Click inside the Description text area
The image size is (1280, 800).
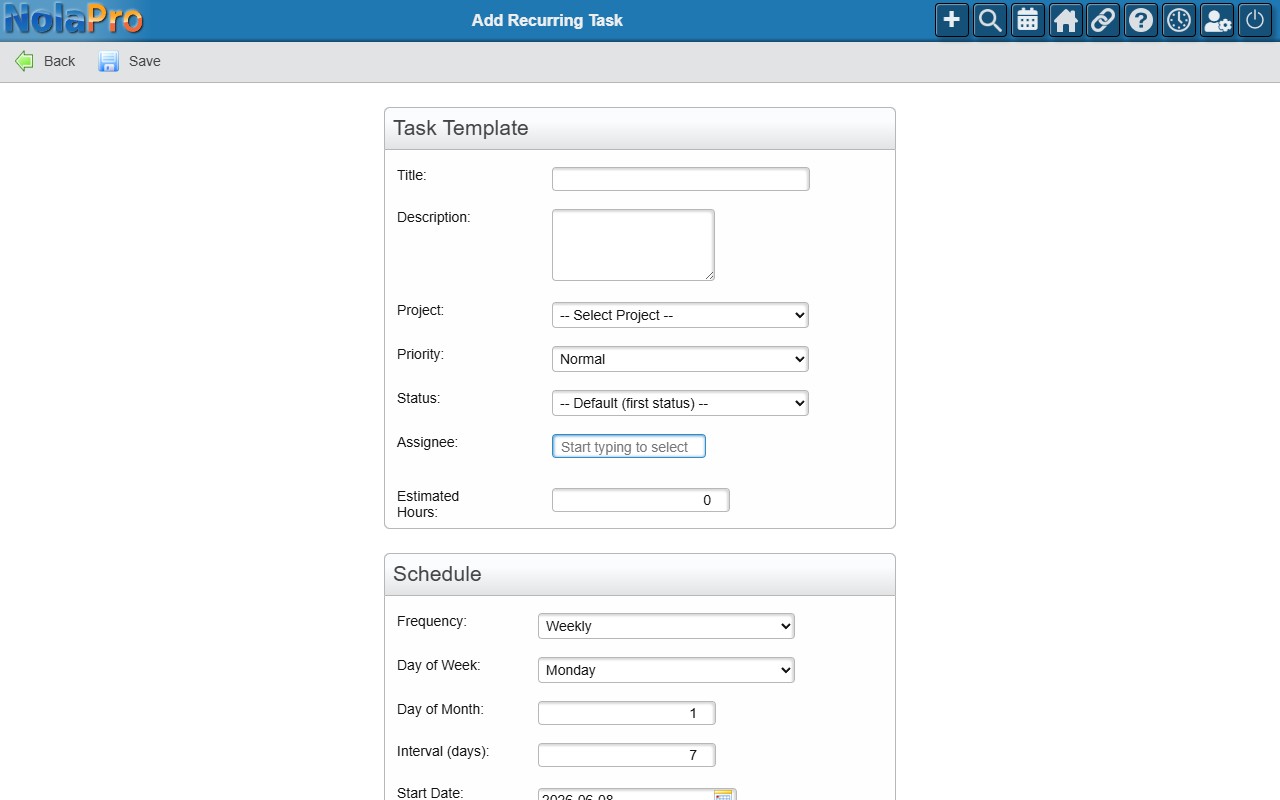point(633,245)
